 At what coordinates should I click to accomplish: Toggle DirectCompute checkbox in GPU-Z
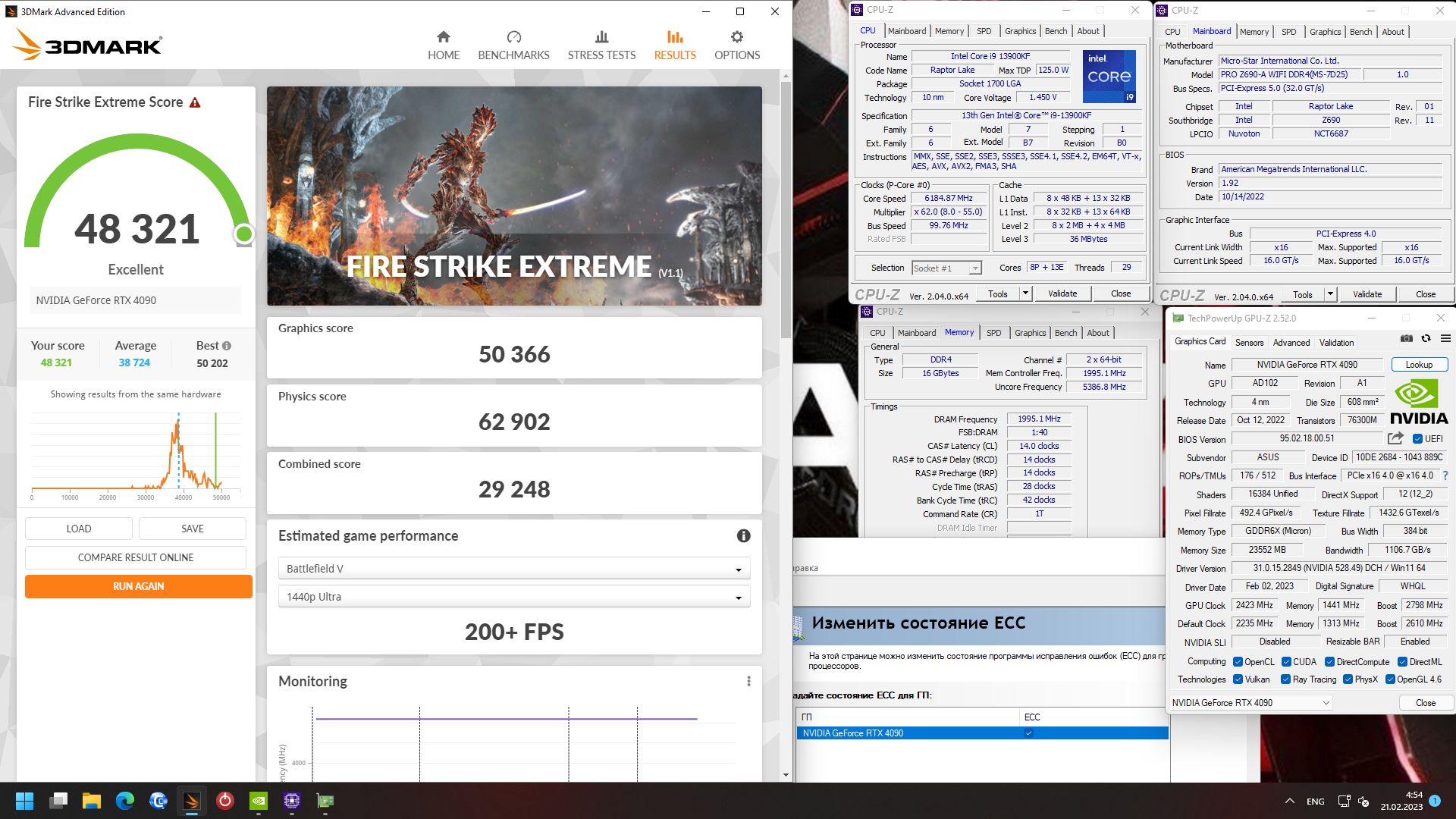tap(1329, 662)
